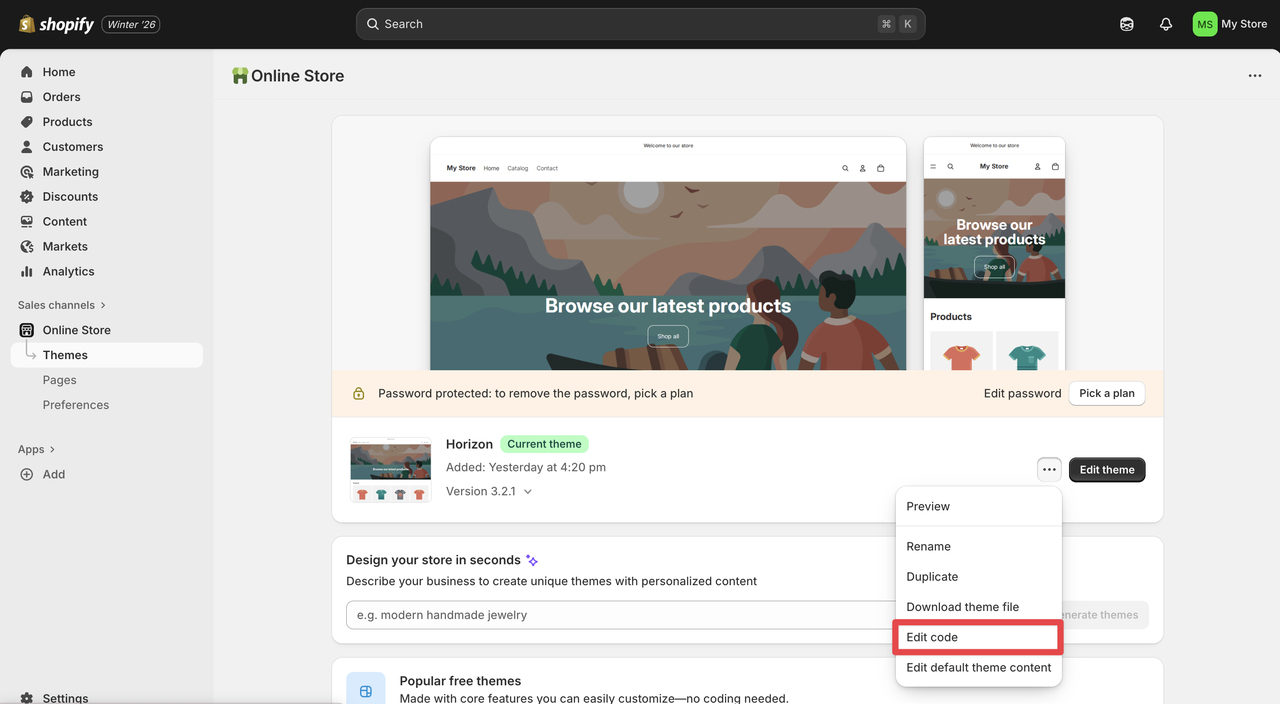Viewport: 1280px width, 704px height.
Task: Click Pick a plan to remove password protection
Action: [1106, 393]
